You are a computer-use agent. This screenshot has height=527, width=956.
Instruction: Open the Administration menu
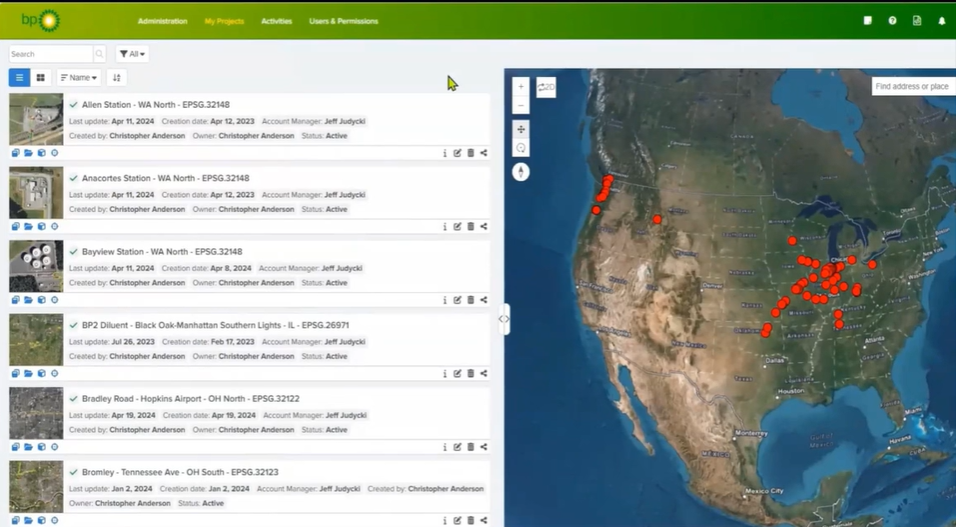pyautogui.click(x=162, y=21)
